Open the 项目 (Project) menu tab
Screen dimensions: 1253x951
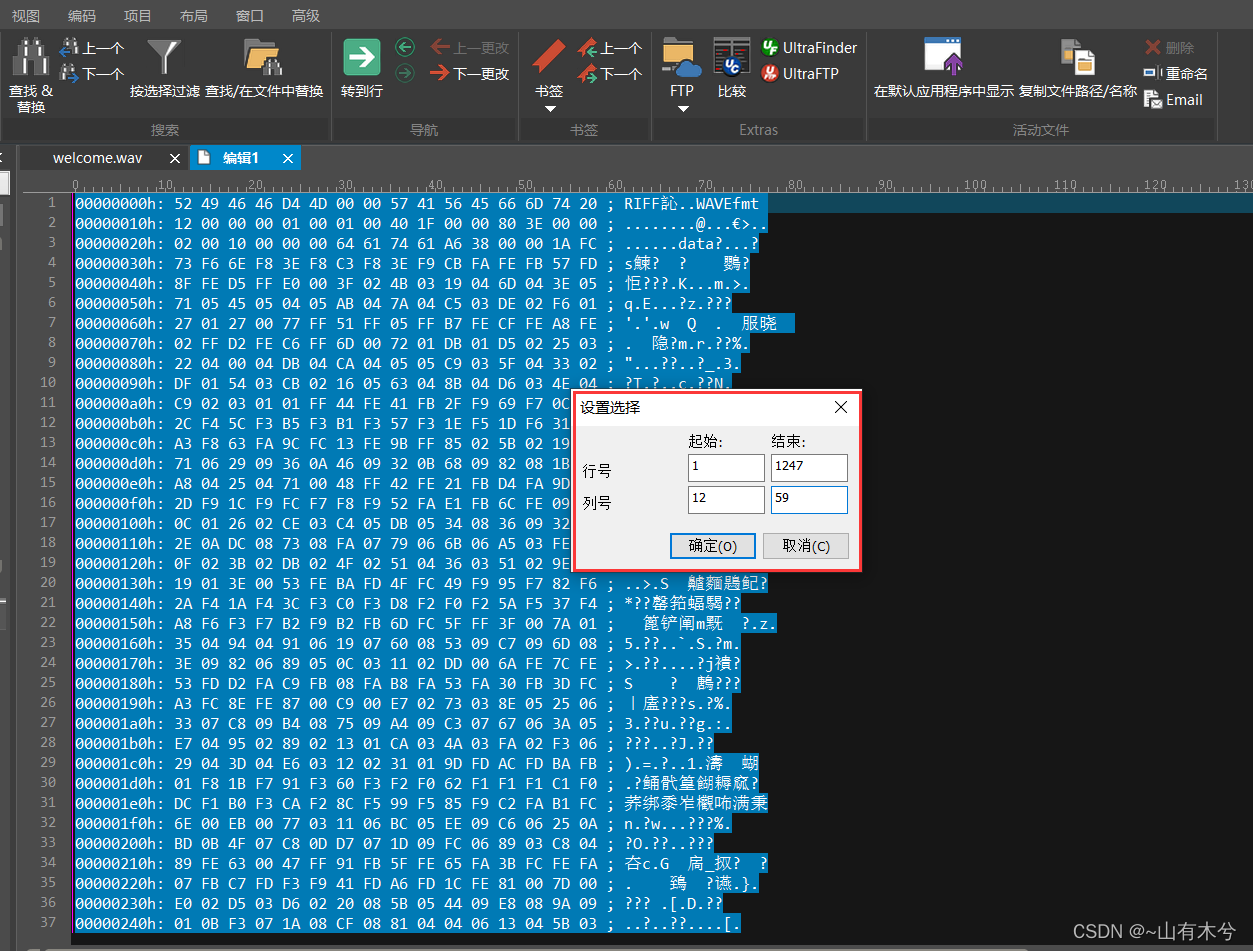pos(138,15)
